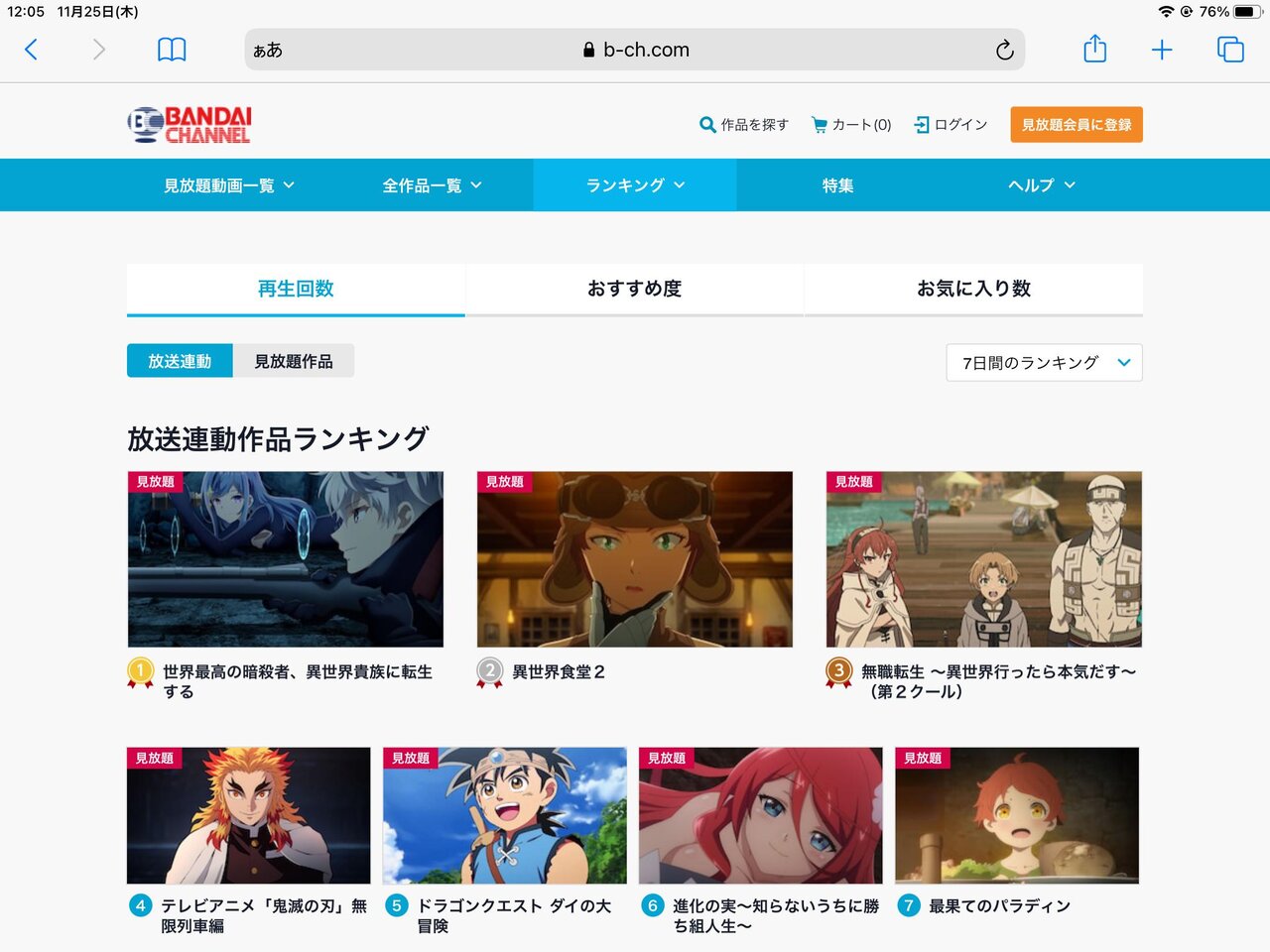1270x952 pixels.
Task: Reload the page with refresh icon
Action: pos(1004,50)
